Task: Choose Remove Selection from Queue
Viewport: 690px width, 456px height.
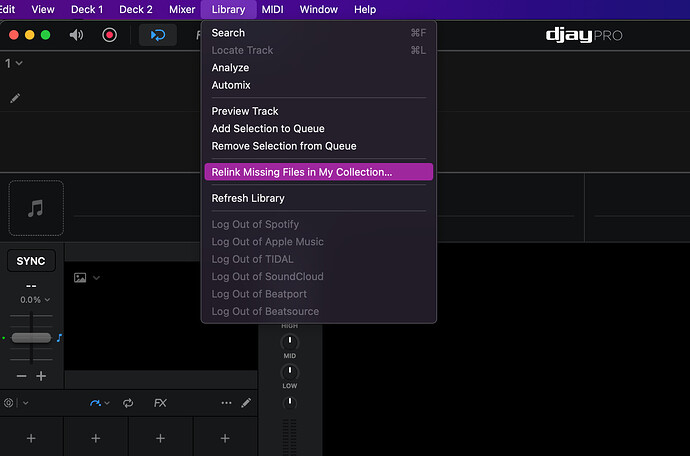Action: pyautogui.click(x=319, y=146)
